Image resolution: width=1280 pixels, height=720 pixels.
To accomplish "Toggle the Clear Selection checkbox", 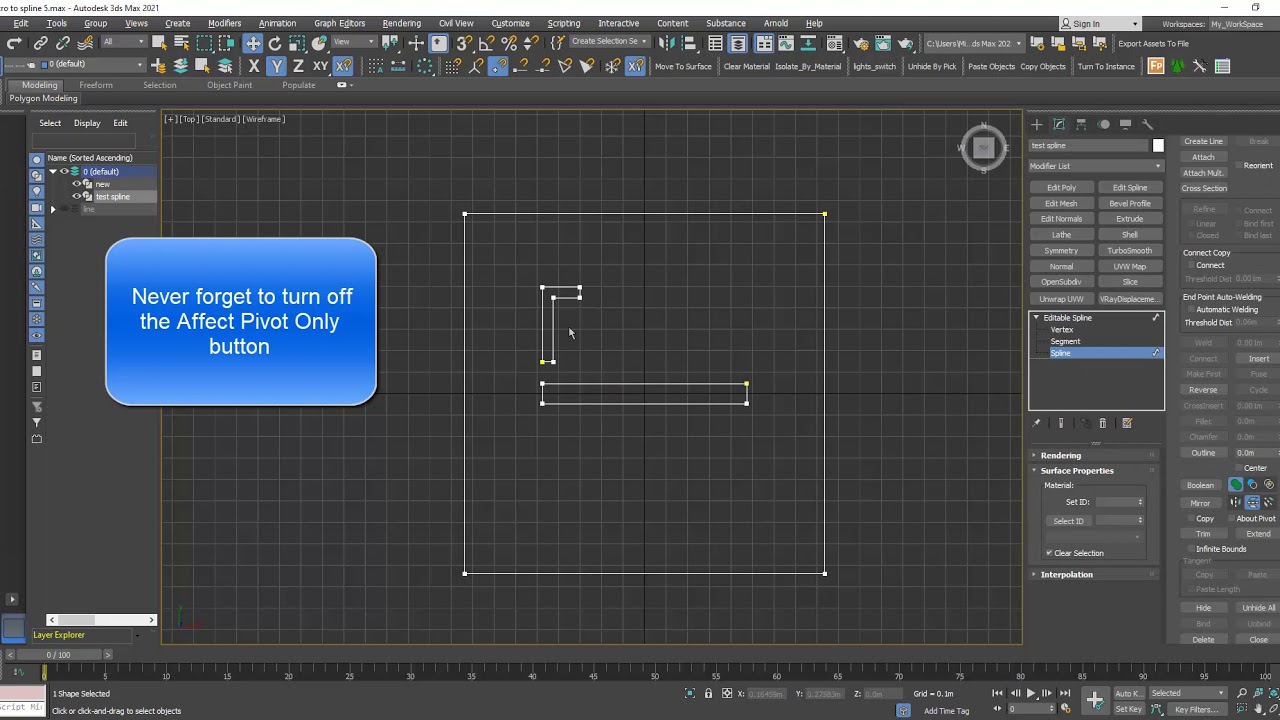I will [1049, 553].
